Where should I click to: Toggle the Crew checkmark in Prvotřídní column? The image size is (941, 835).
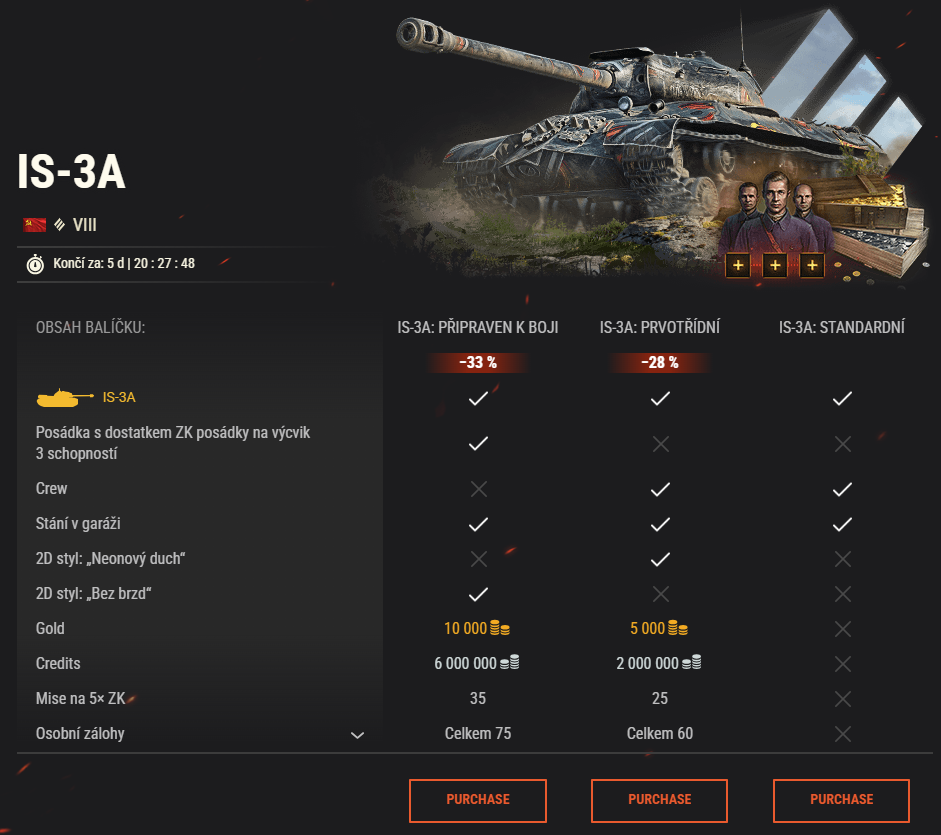click(660, 489)
